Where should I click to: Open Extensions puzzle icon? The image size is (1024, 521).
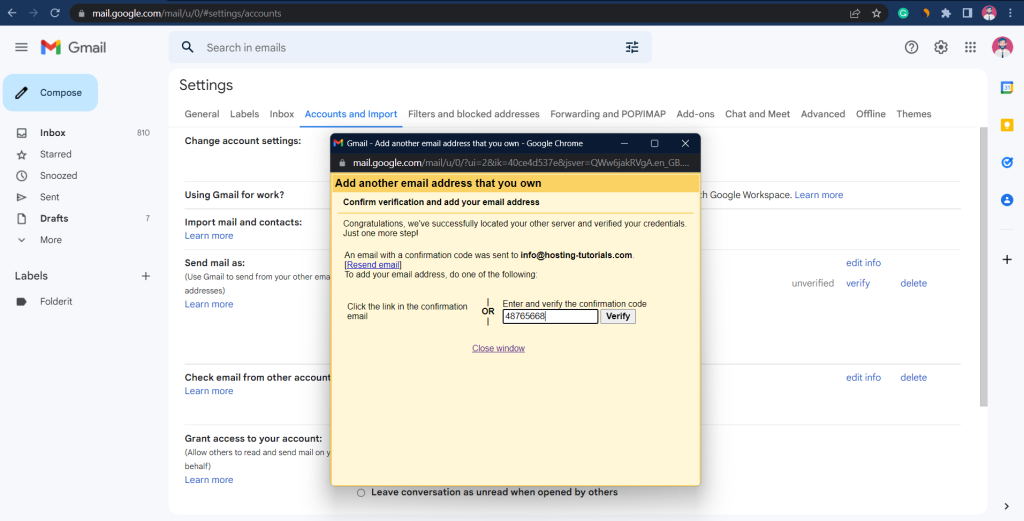[x=946, y=13]
